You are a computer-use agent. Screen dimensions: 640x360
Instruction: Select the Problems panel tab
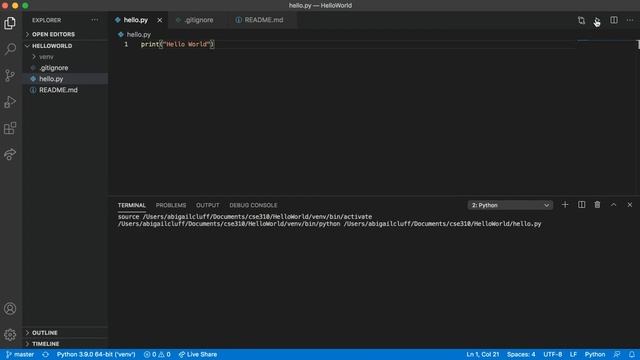[171, 205]
